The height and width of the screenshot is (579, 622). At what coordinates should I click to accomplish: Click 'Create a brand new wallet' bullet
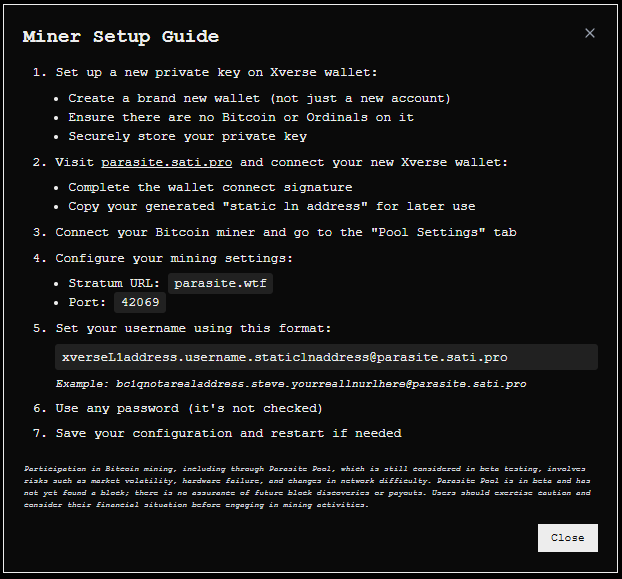(259, 98)
